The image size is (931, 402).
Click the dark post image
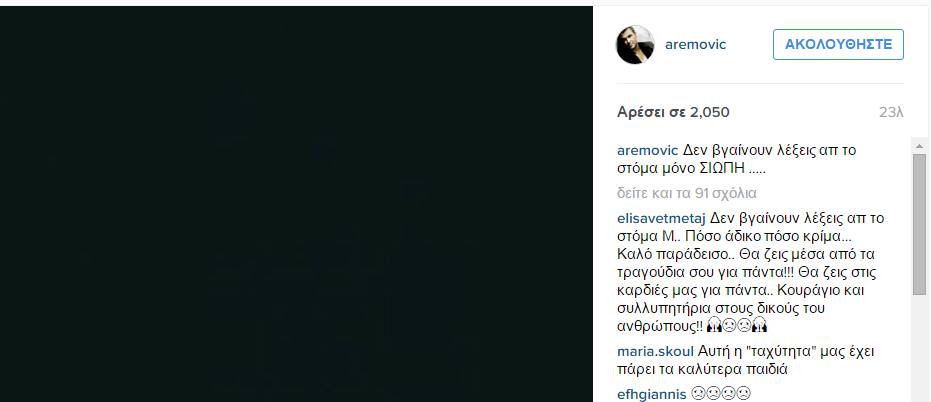[296, 204]
